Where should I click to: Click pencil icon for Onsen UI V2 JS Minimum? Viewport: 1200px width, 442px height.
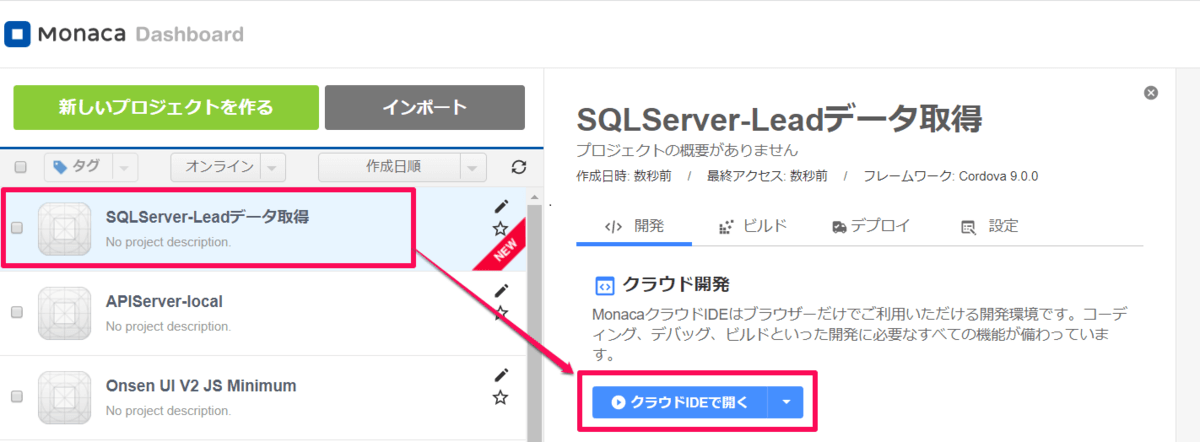pyautogui.click(x=501, y=375)
